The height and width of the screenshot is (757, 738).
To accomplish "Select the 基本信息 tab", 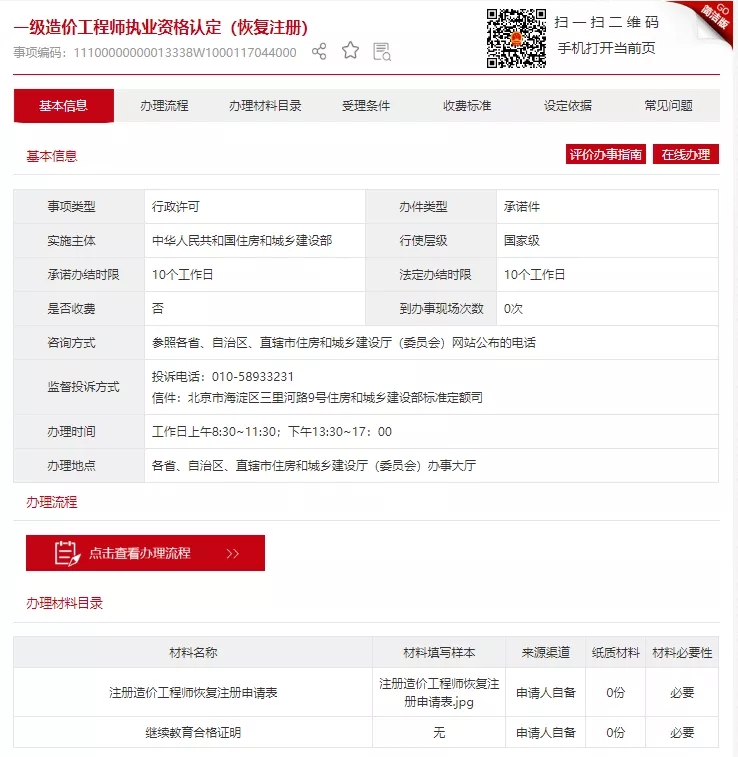I will point(64,105).
